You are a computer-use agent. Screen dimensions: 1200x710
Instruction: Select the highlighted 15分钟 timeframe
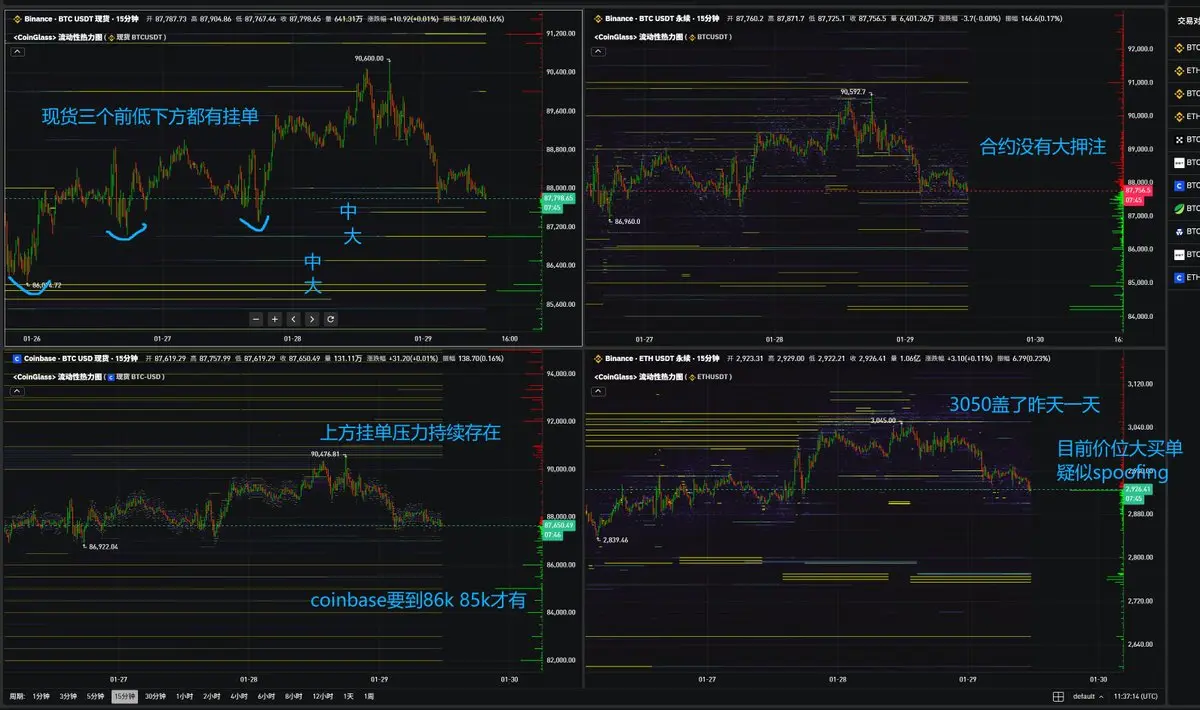125,696
